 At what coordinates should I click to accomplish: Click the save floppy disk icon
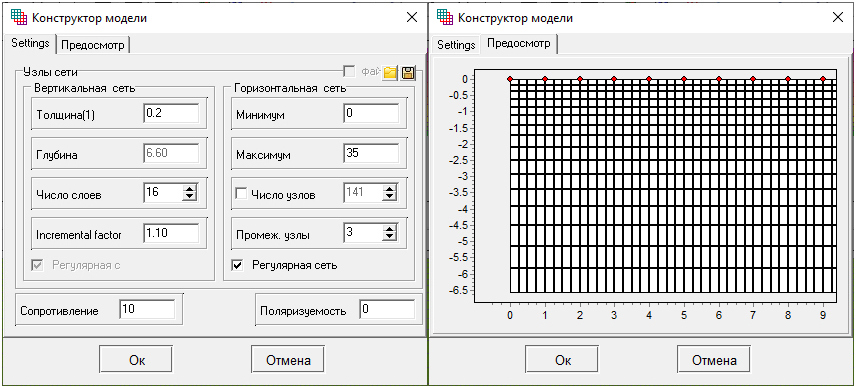pos(408,73)
